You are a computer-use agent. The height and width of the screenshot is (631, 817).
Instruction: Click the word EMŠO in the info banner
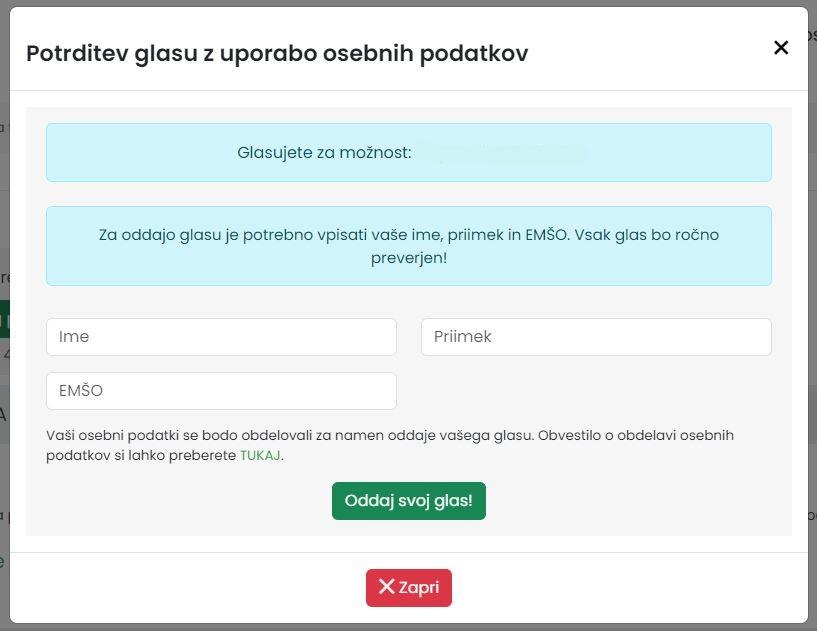coord(545,235)
